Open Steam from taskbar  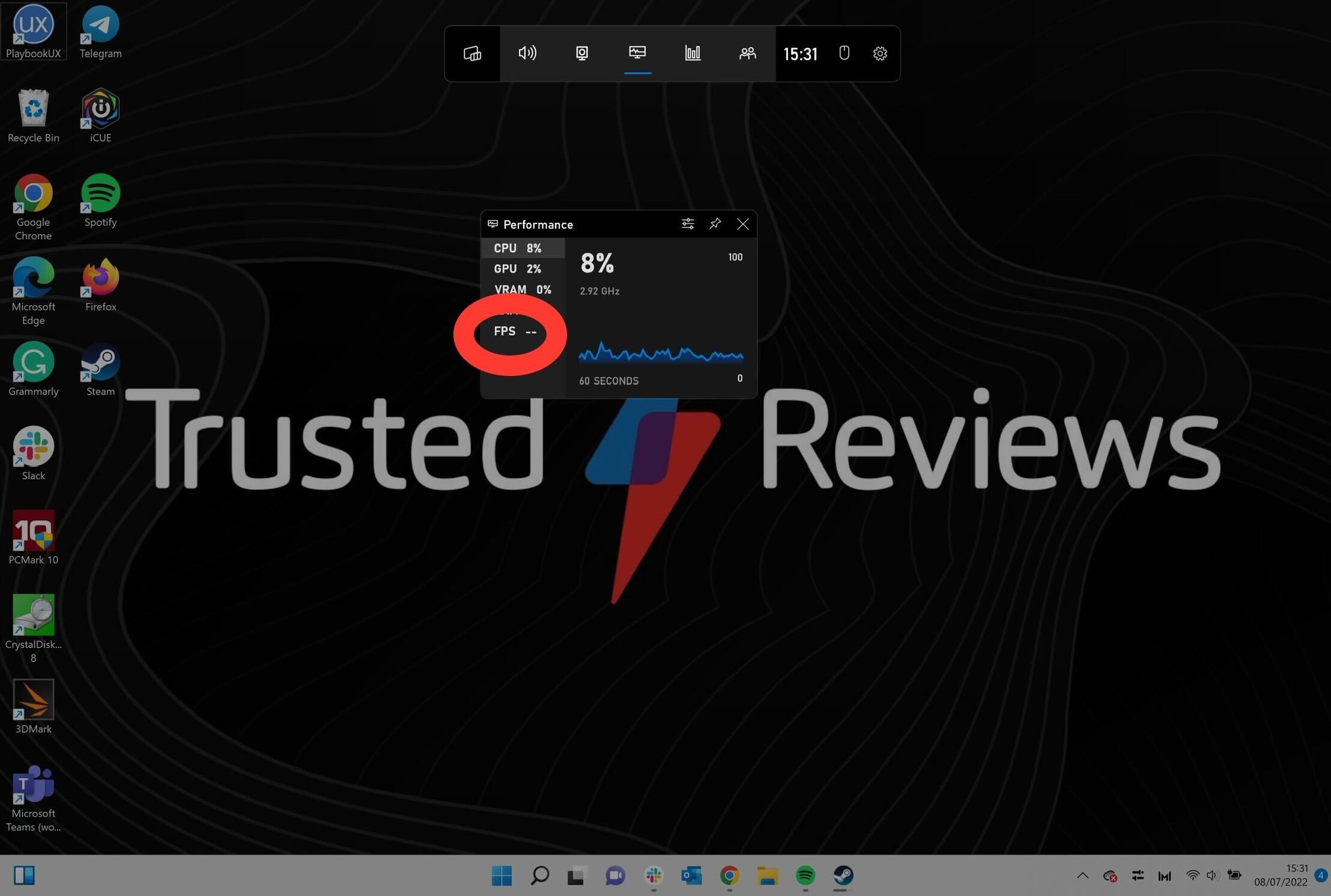[x=843, y=876]
